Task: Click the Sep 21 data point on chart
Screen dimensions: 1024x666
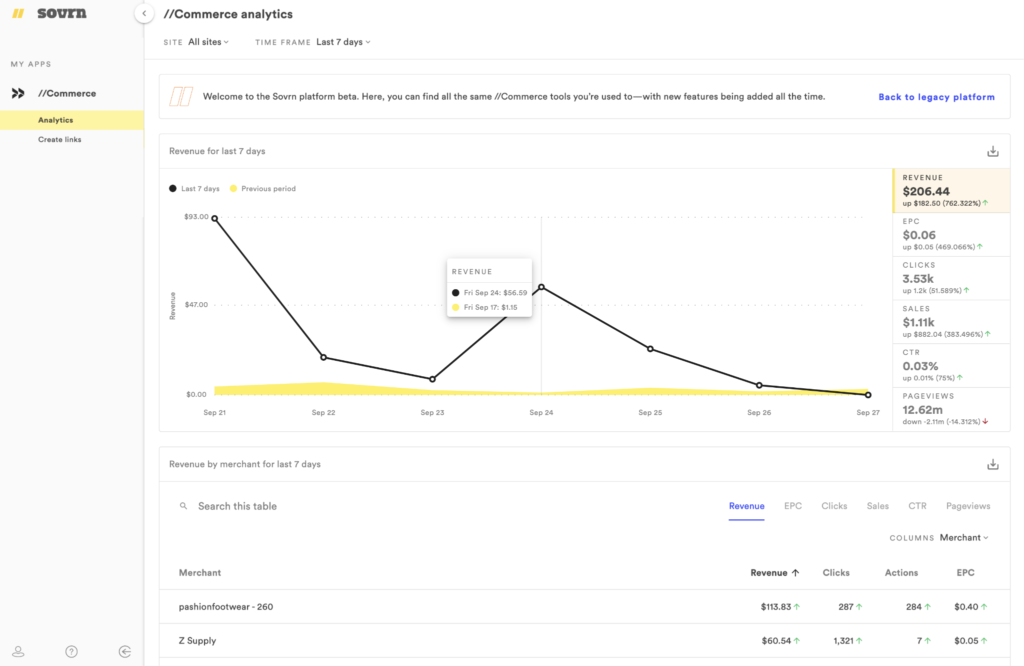Action: (214, 219)
